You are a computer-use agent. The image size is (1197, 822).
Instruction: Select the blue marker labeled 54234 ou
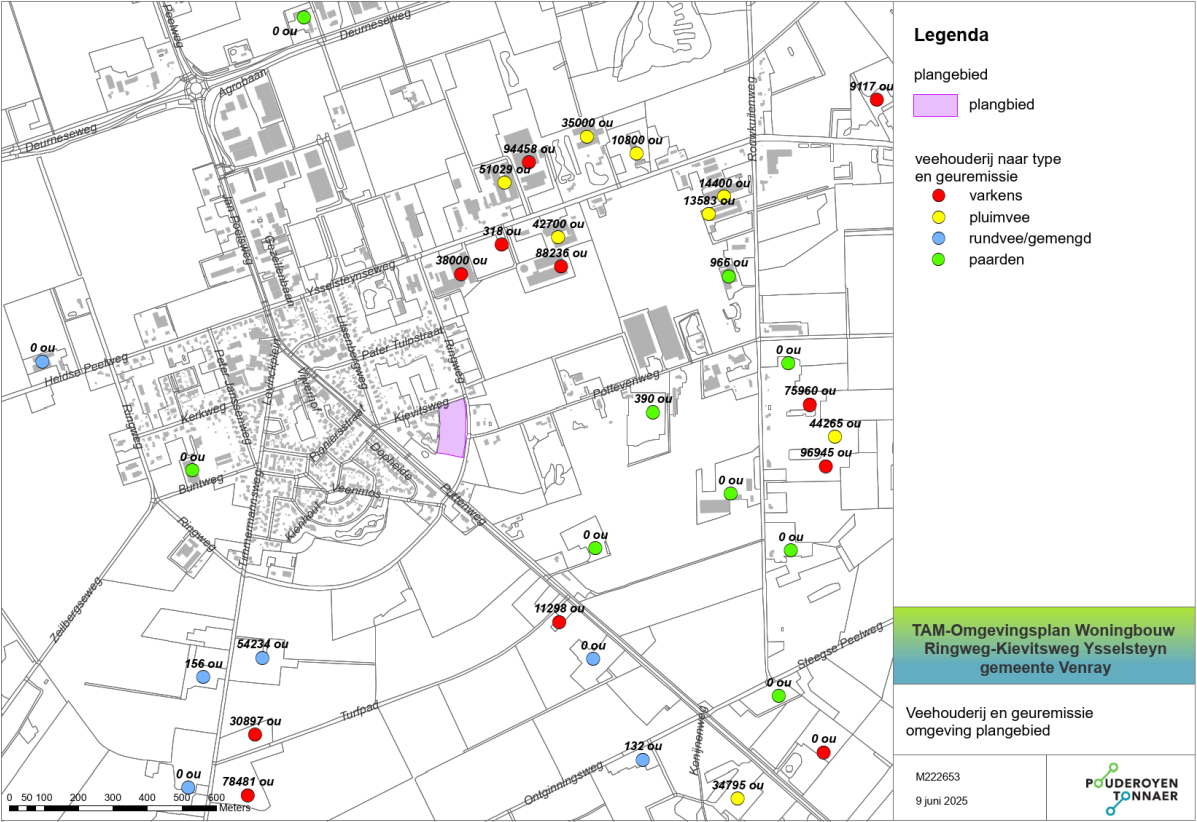coord(262,658)
